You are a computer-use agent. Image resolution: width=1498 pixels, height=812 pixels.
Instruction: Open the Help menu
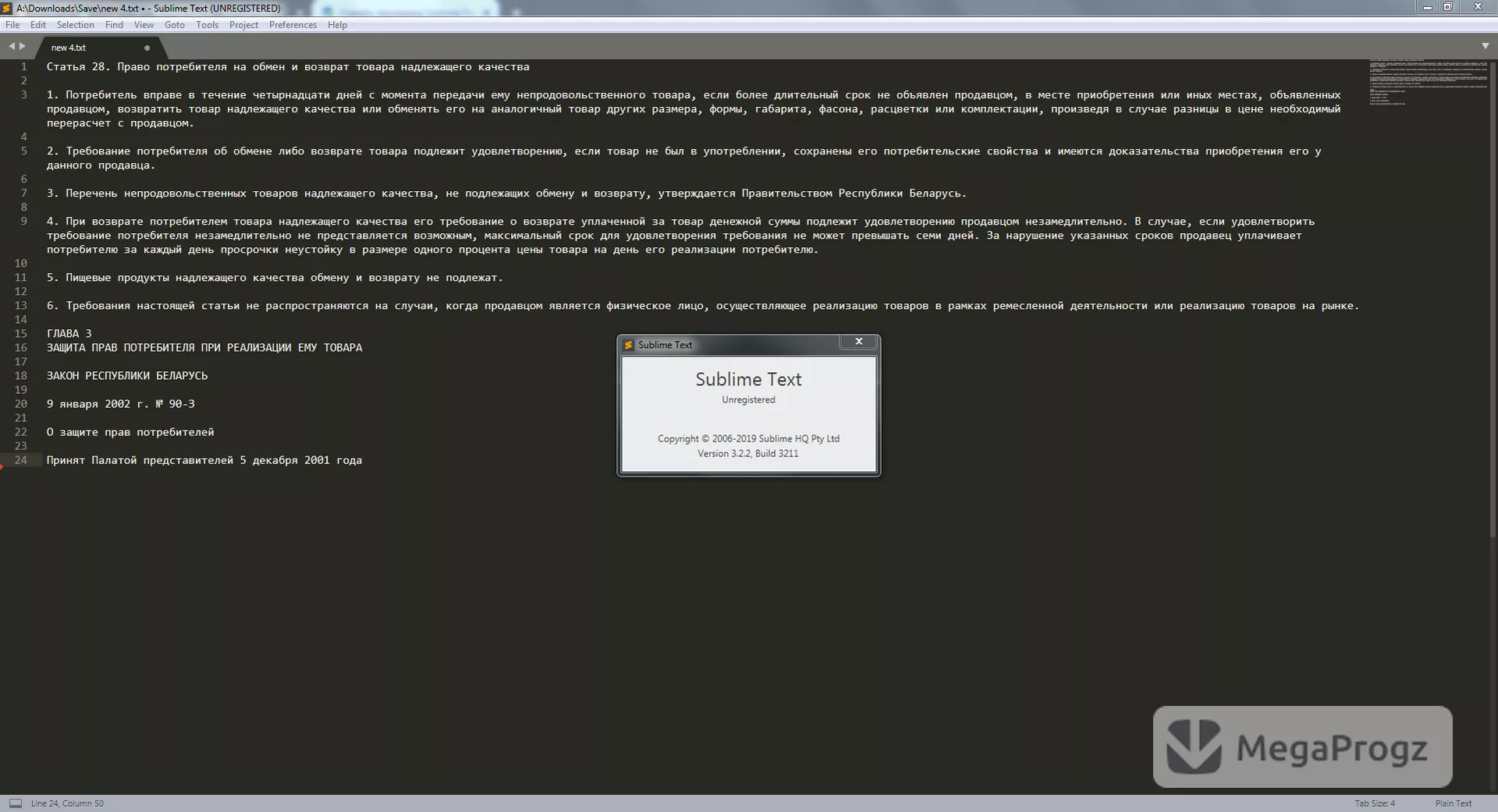click(337, 25)
